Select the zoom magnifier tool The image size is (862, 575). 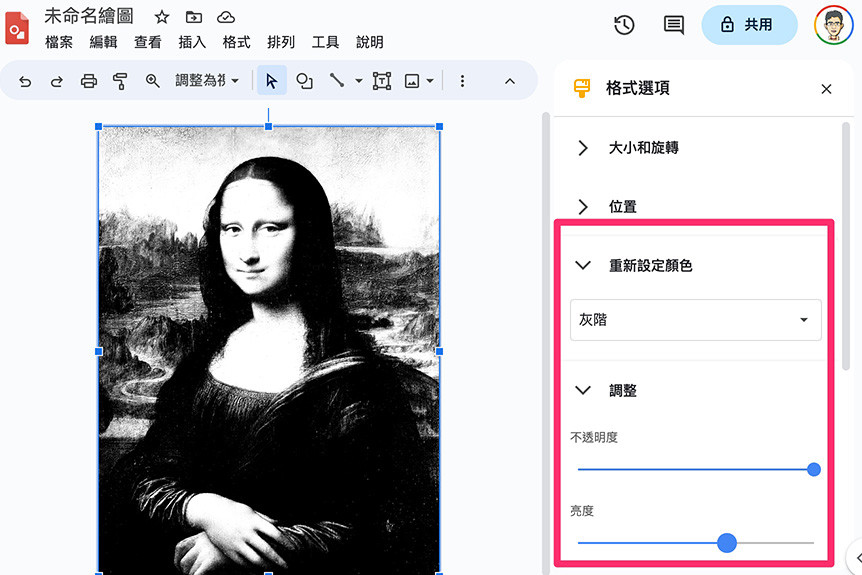coord(152,81)
